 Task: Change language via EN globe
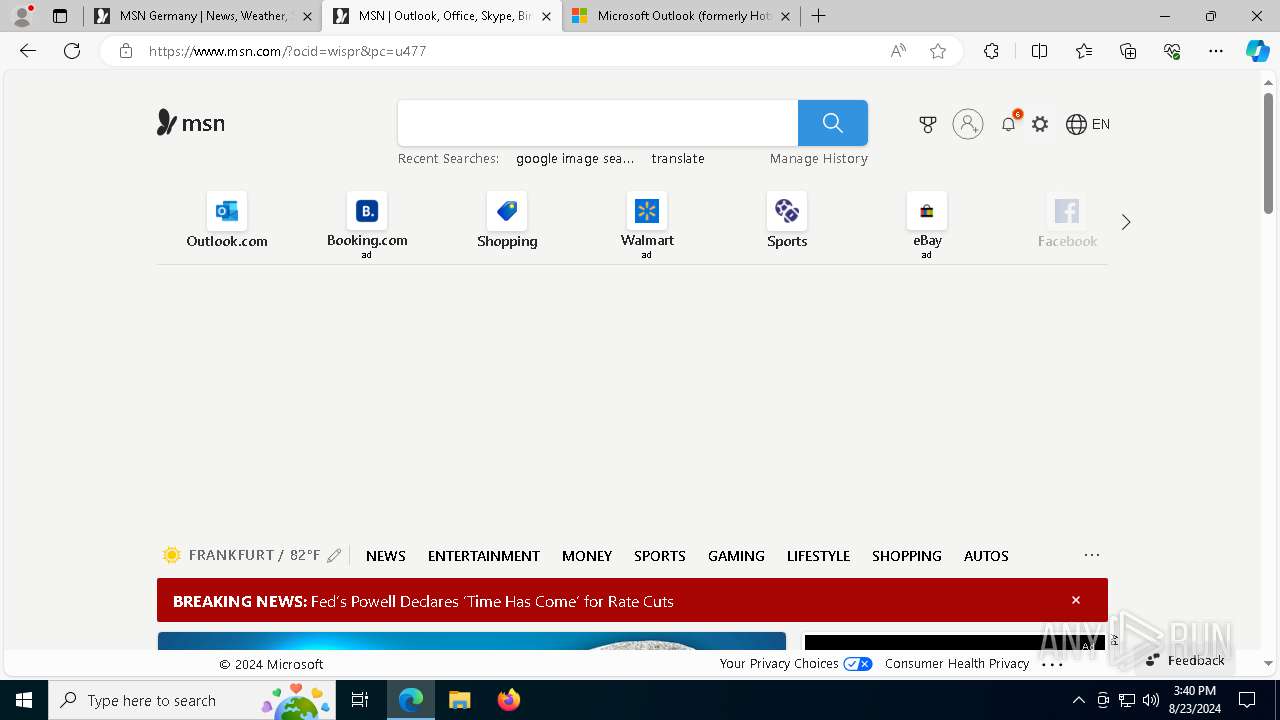[1088, 124]
